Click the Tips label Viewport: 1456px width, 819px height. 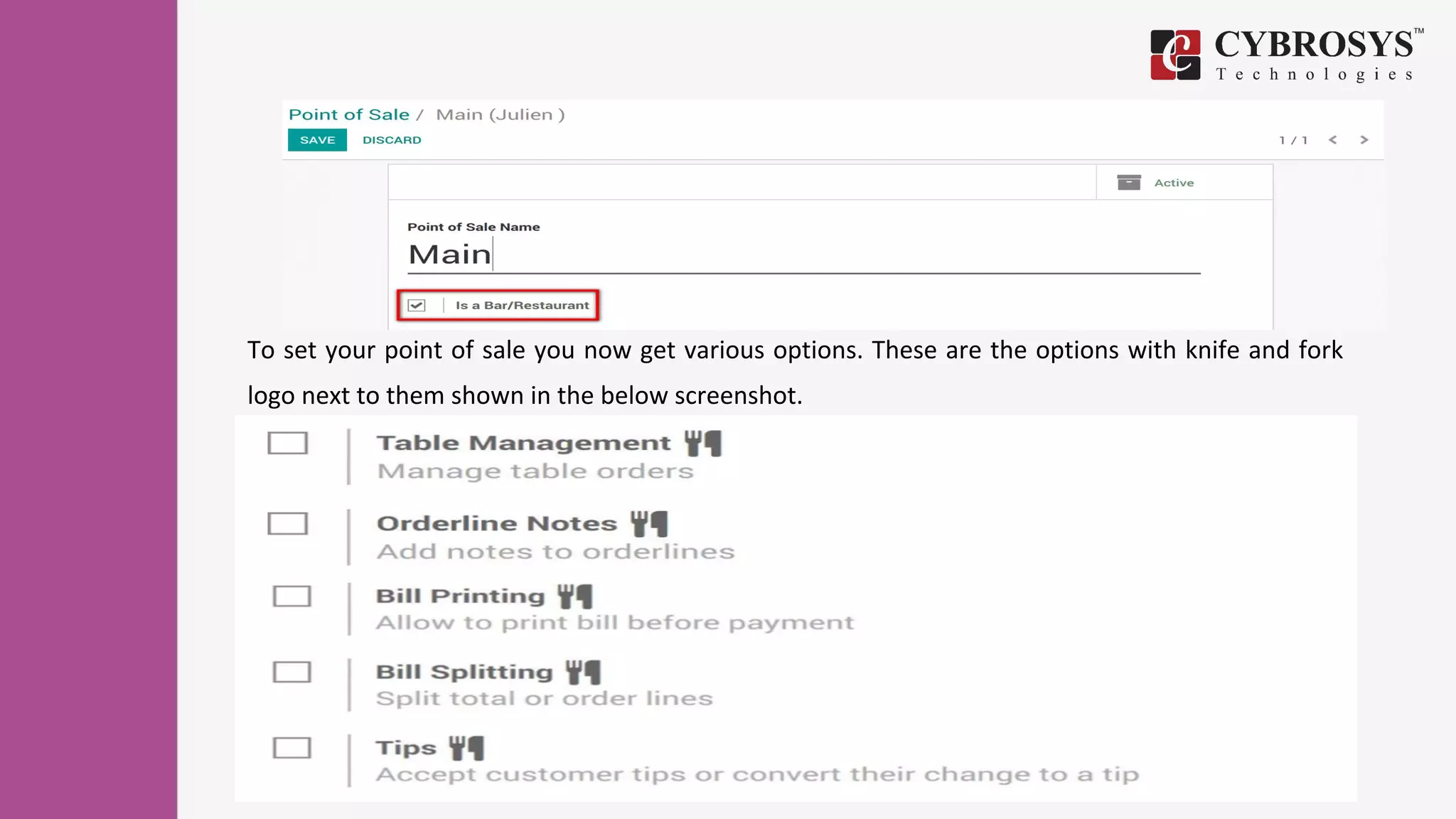(x=406, y=749)
